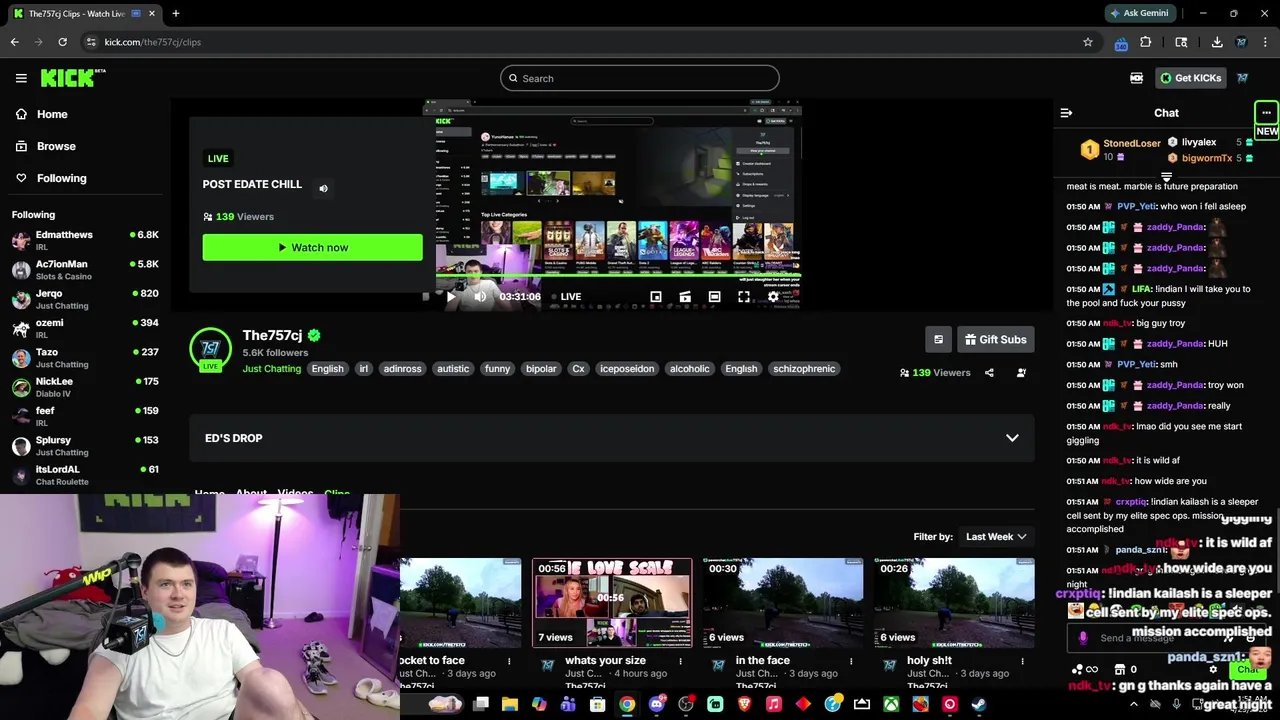This screenshot has width=1280, height=720.
Task: Open The757cj channel avatar
Action: pyautogui.click(x=210, y=349)
